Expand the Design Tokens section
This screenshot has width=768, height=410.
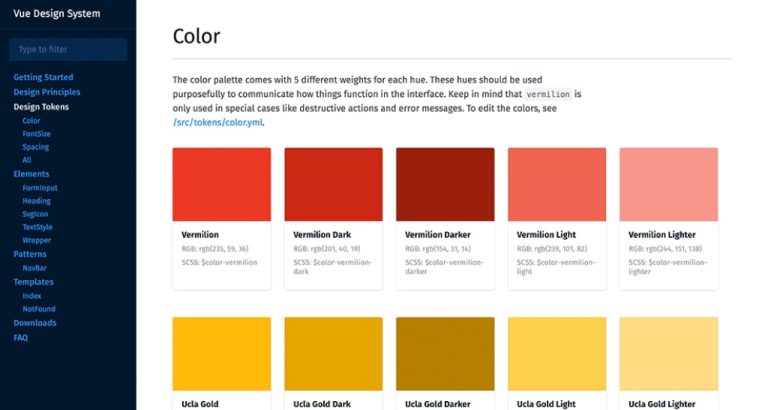pyautogui.click(x=41, y=106)
